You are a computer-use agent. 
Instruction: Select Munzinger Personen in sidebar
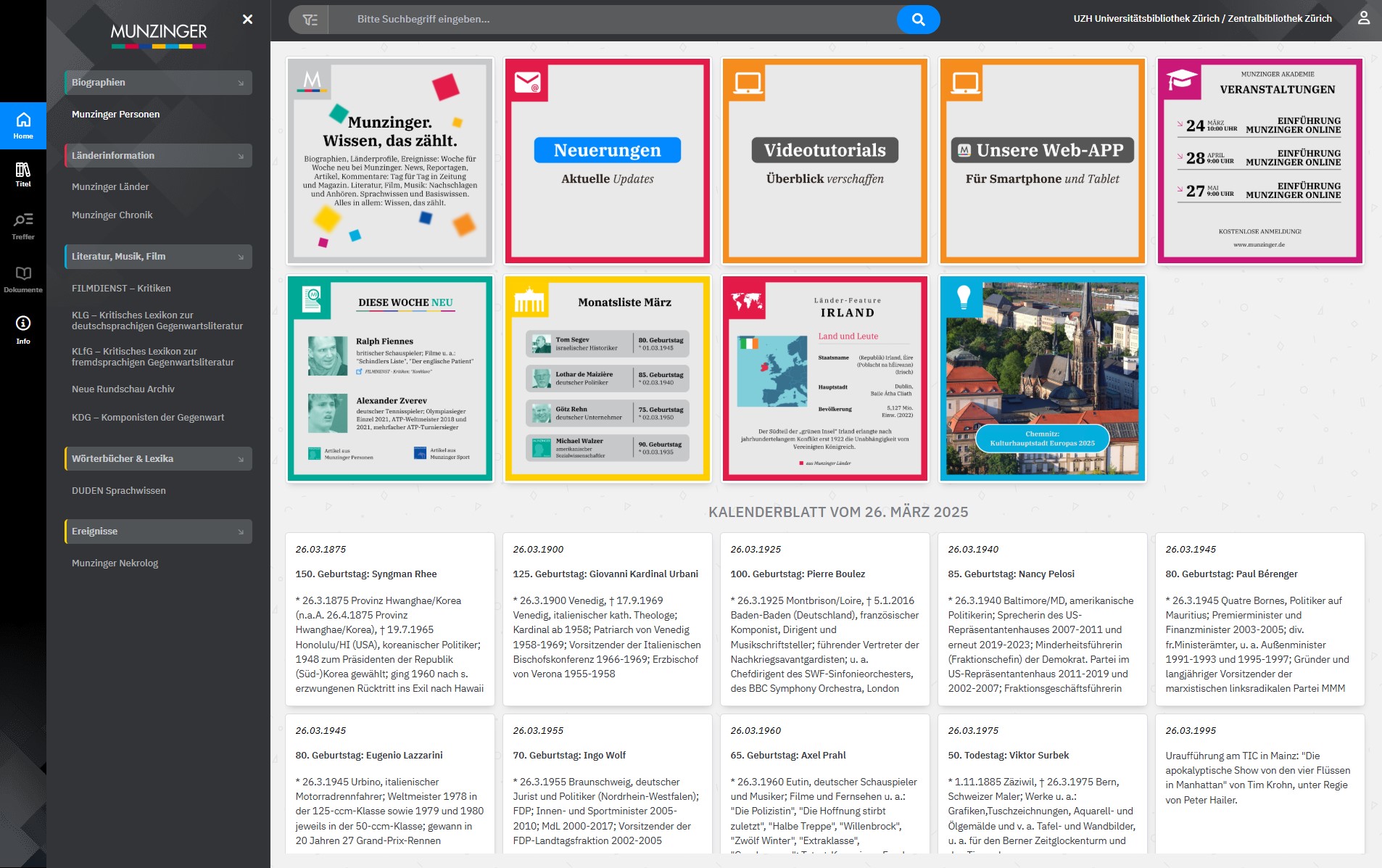click(115, 115)
